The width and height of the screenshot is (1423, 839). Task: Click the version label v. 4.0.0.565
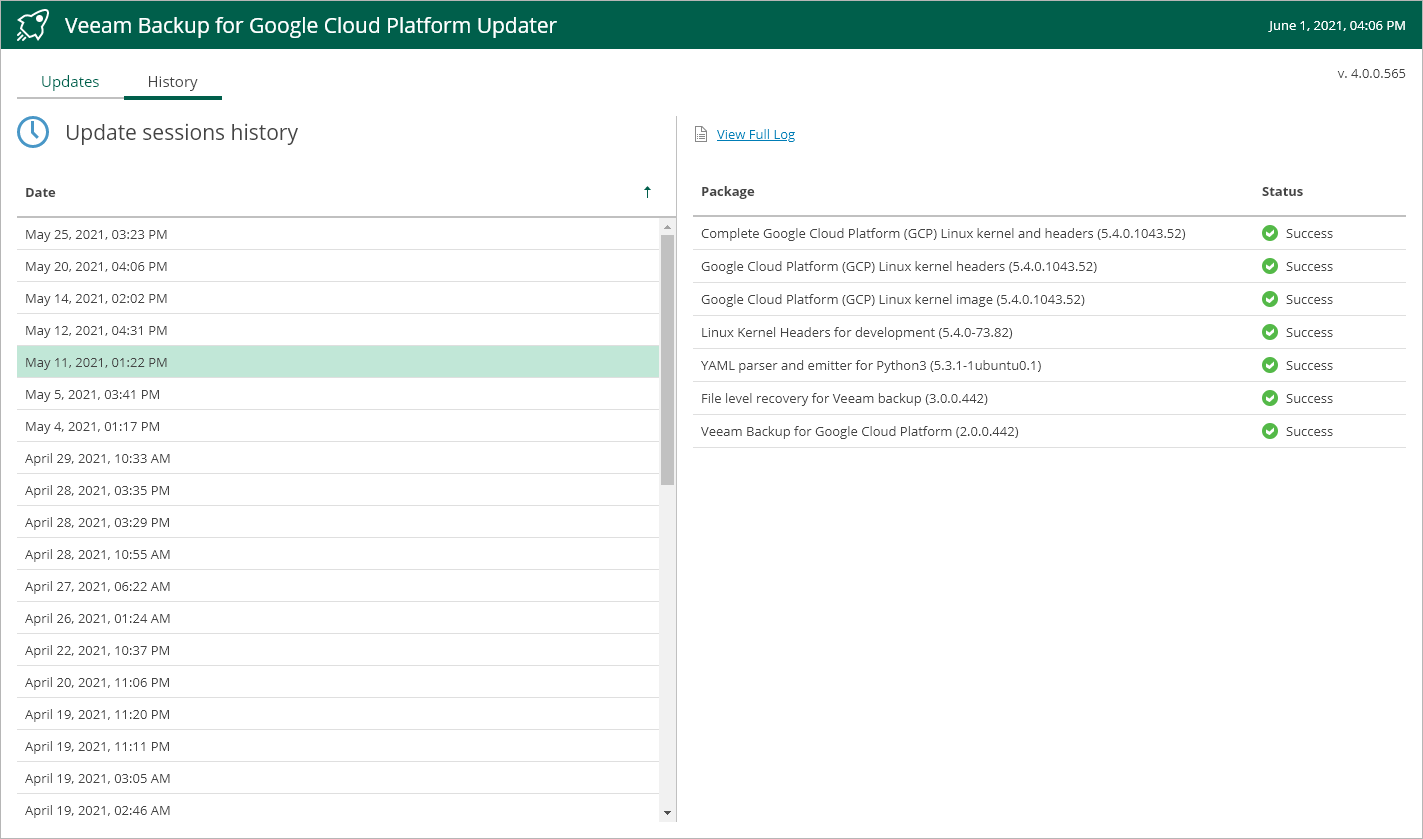click(x=1371, y=74)
